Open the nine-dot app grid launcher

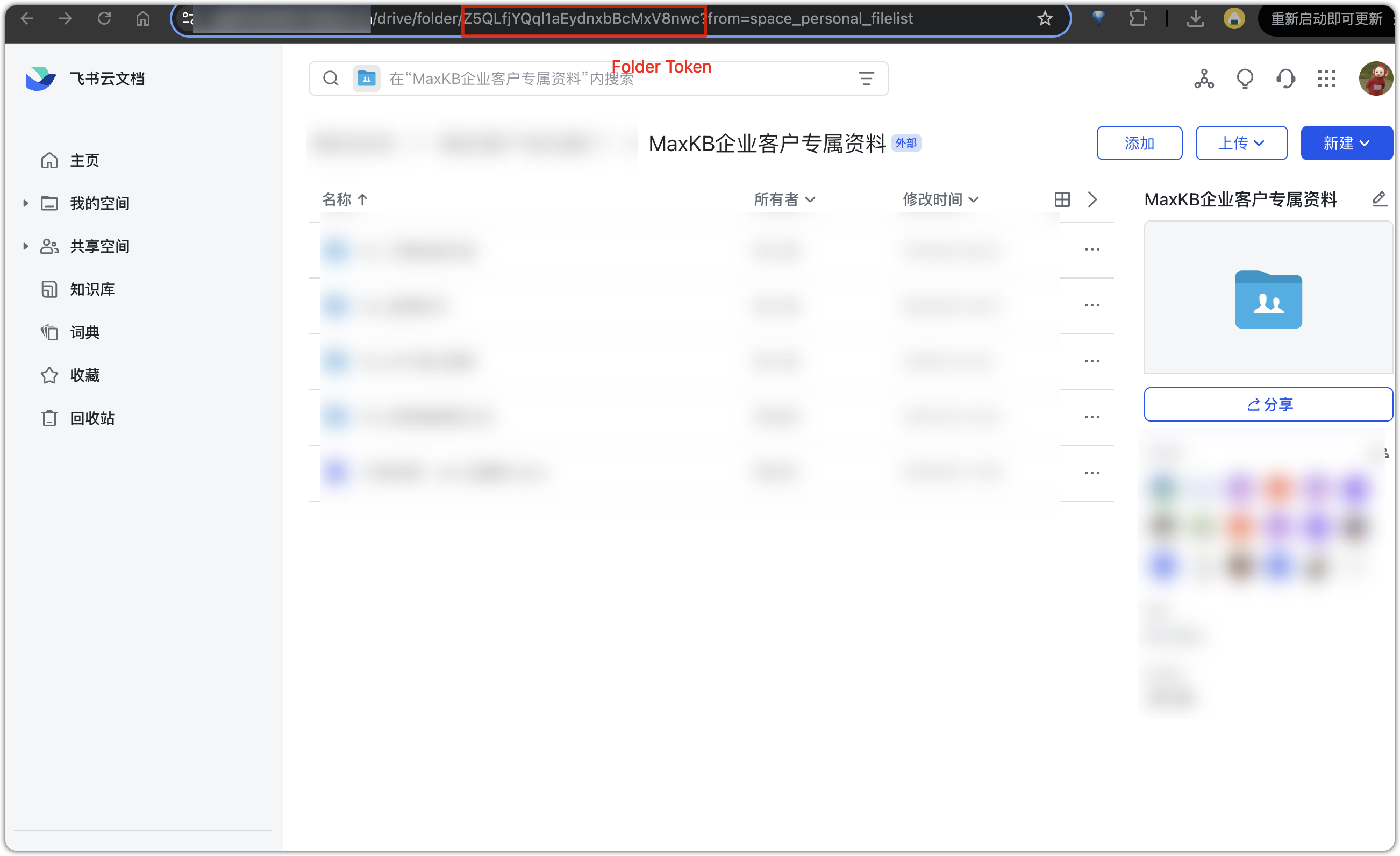point(1326,79)
